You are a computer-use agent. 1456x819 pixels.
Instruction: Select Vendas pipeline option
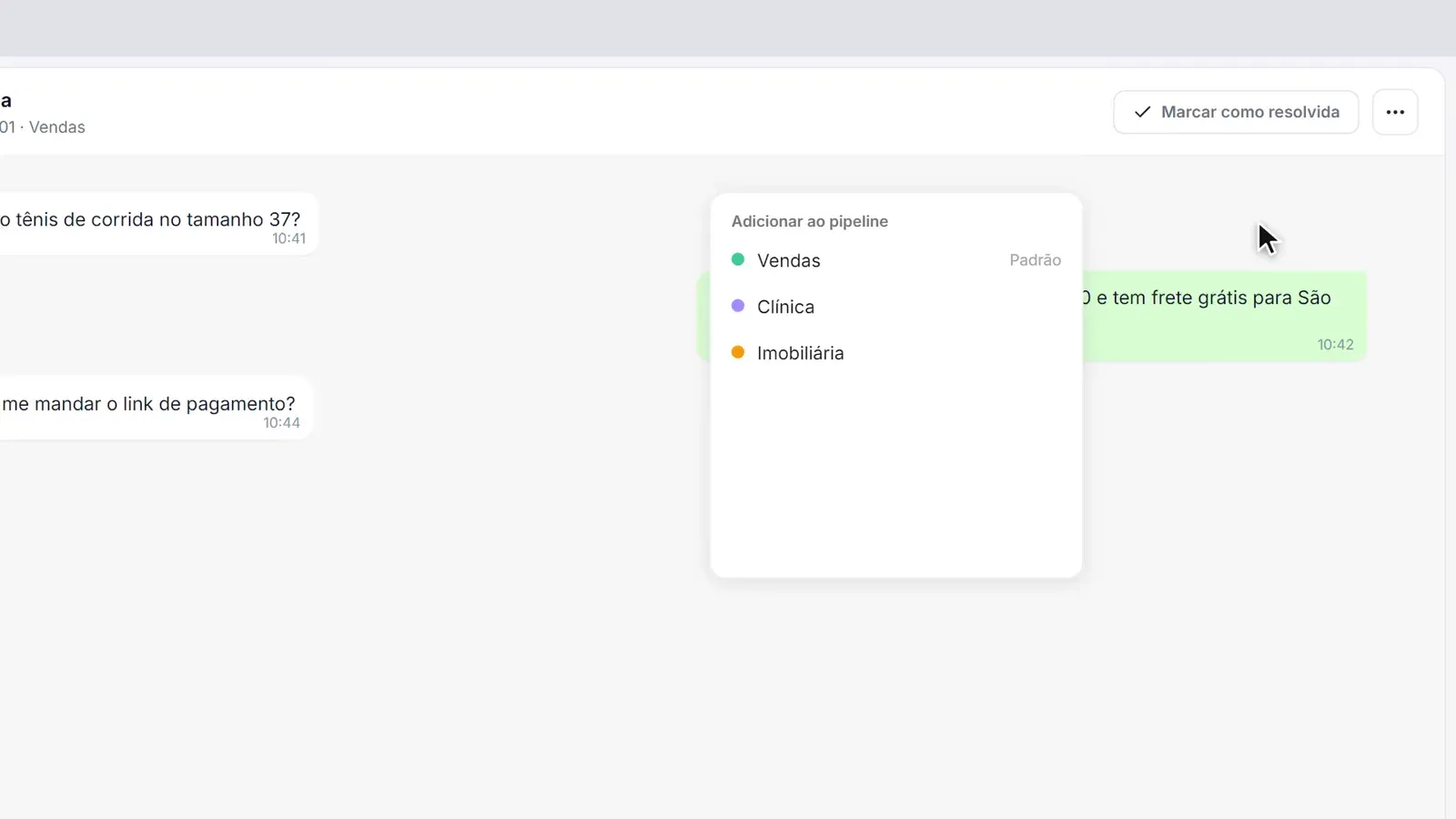896,260
